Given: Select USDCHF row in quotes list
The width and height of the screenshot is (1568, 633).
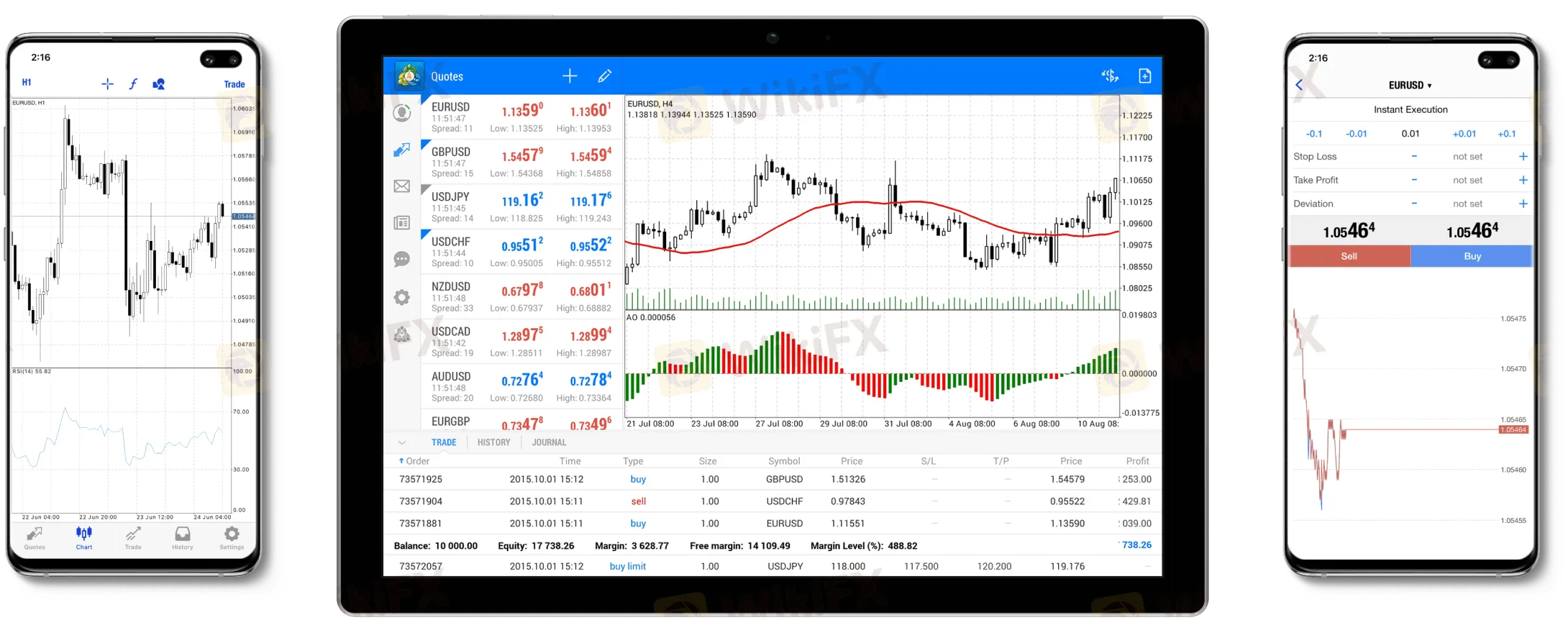Looking at the screenshot, I should [x=522, y=252].
